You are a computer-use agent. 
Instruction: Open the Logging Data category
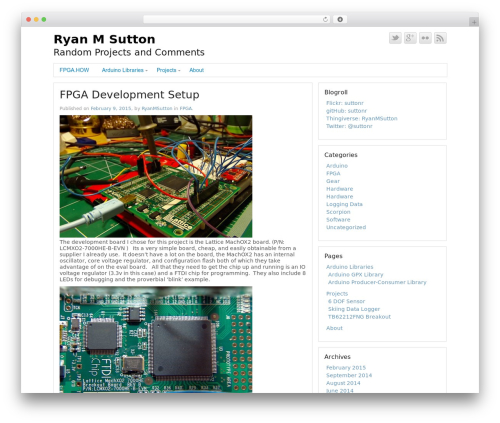(x=344, y=204)
